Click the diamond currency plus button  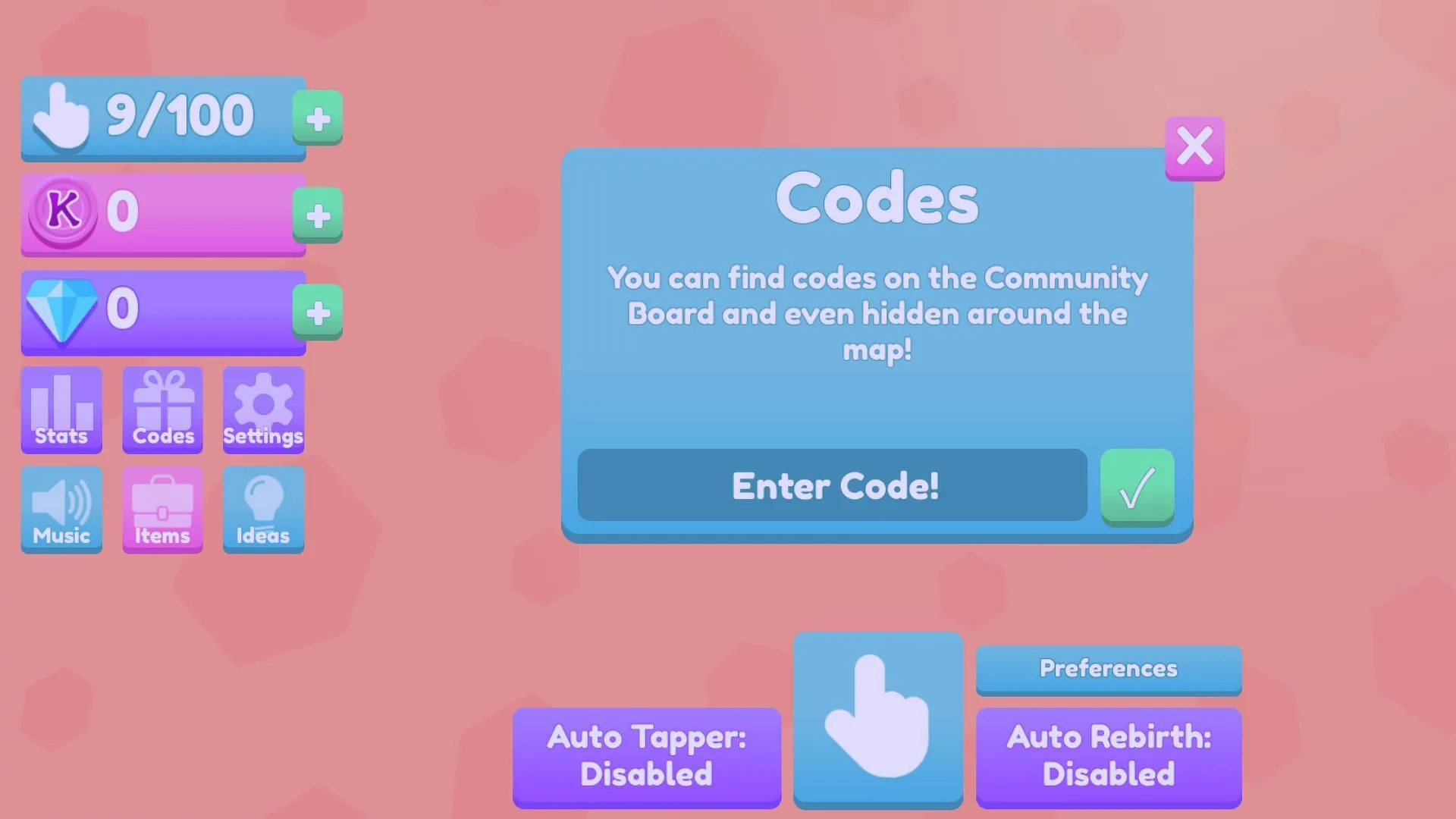pyautogui.click(x=318, y=312)
